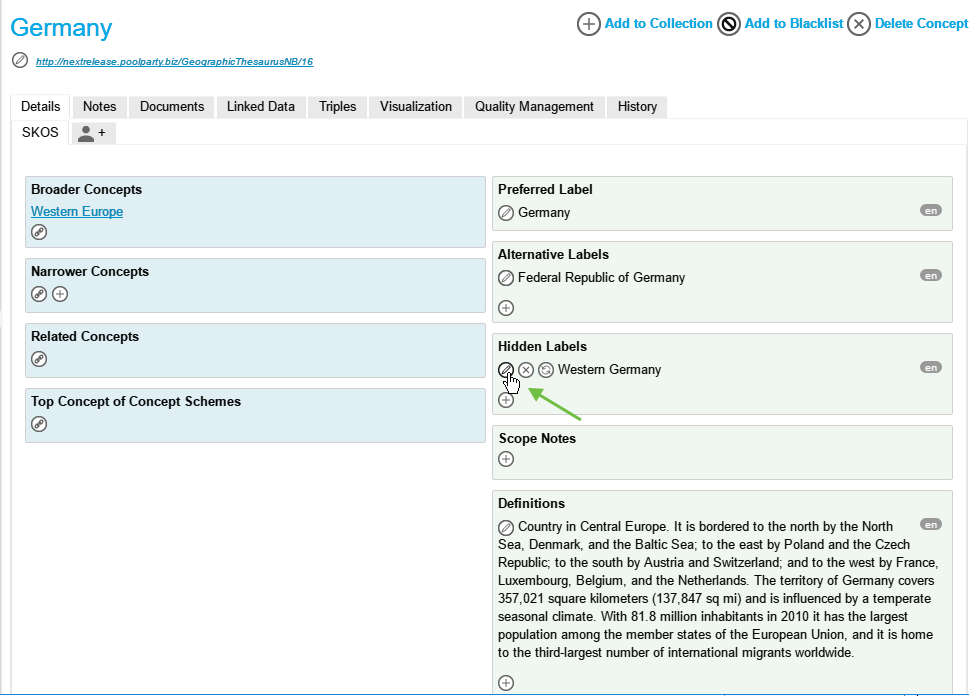The image size is (969, 696).
Task: Edit the definition text of Germany
Action: coord(506,527)
